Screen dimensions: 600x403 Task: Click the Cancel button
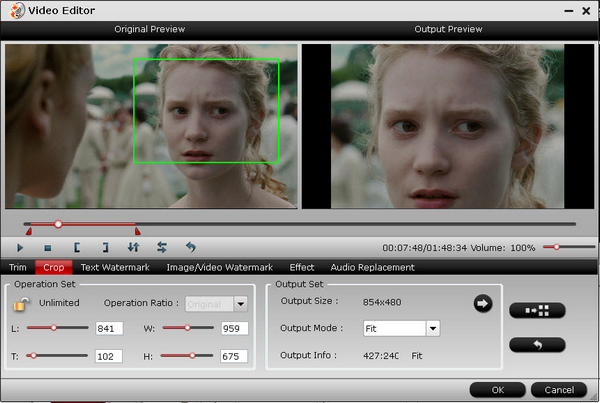pos(559,390)
